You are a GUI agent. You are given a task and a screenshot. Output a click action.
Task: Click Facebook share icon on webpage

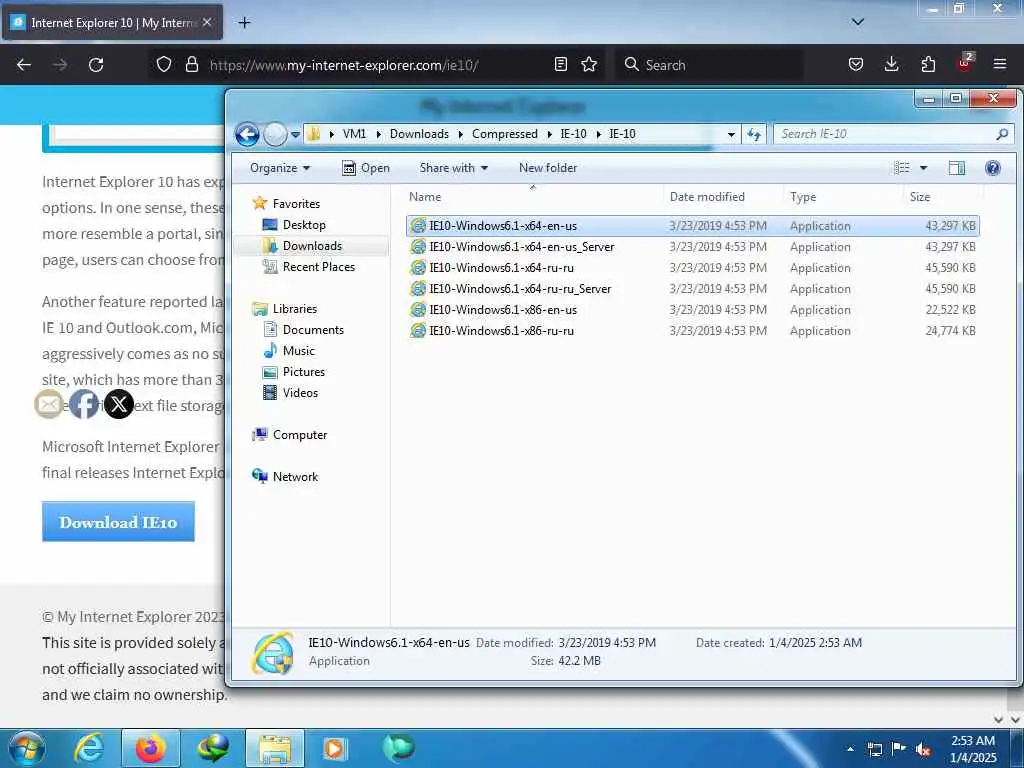coord(84,405)
